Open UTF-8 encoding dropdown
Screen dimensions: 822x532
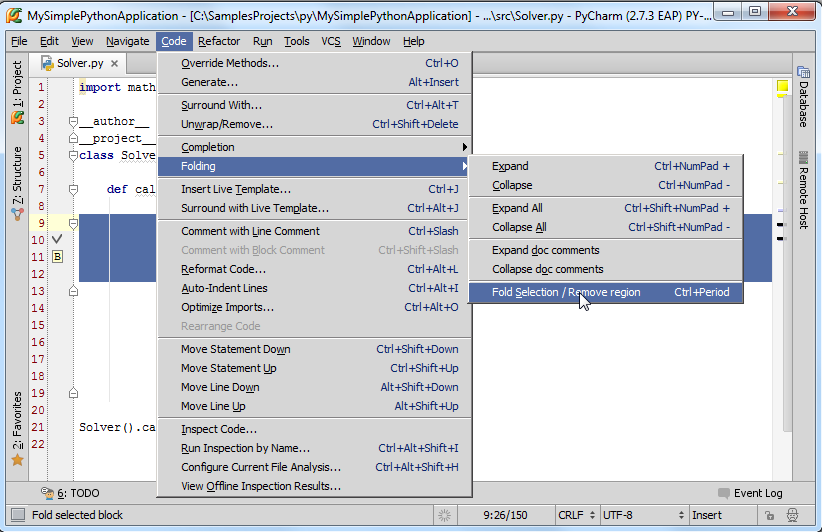[x=644, y=515]
